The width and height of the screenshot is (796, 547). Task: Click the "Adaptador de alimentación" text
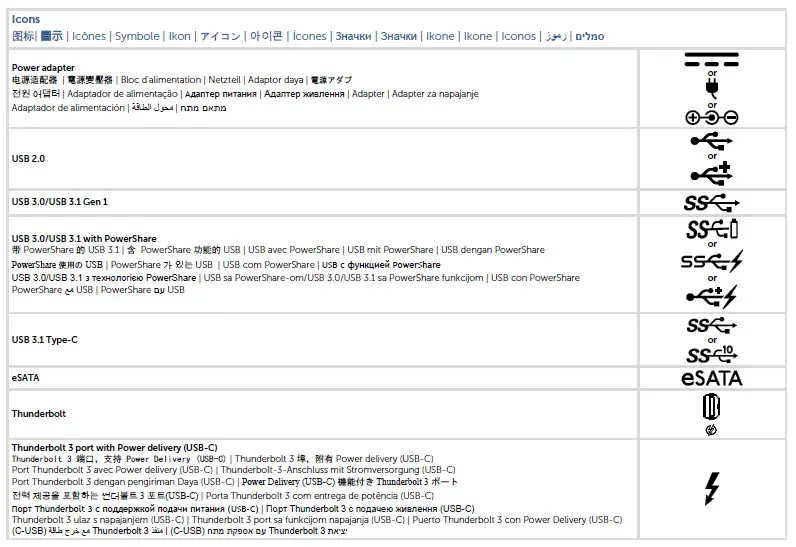[68, 108]
